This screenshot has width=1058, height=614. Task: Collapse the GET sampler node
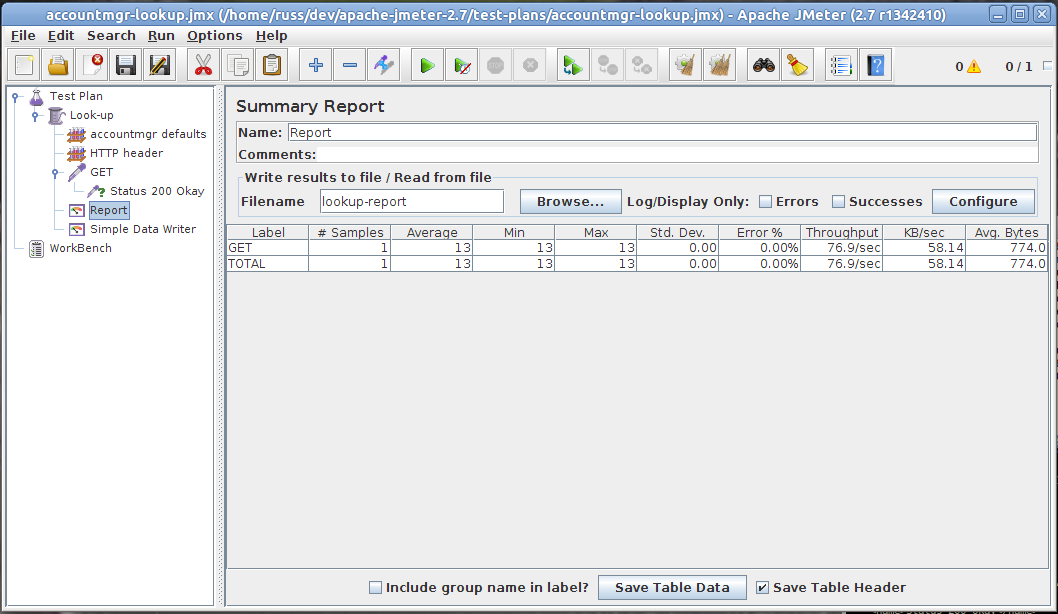55,173
